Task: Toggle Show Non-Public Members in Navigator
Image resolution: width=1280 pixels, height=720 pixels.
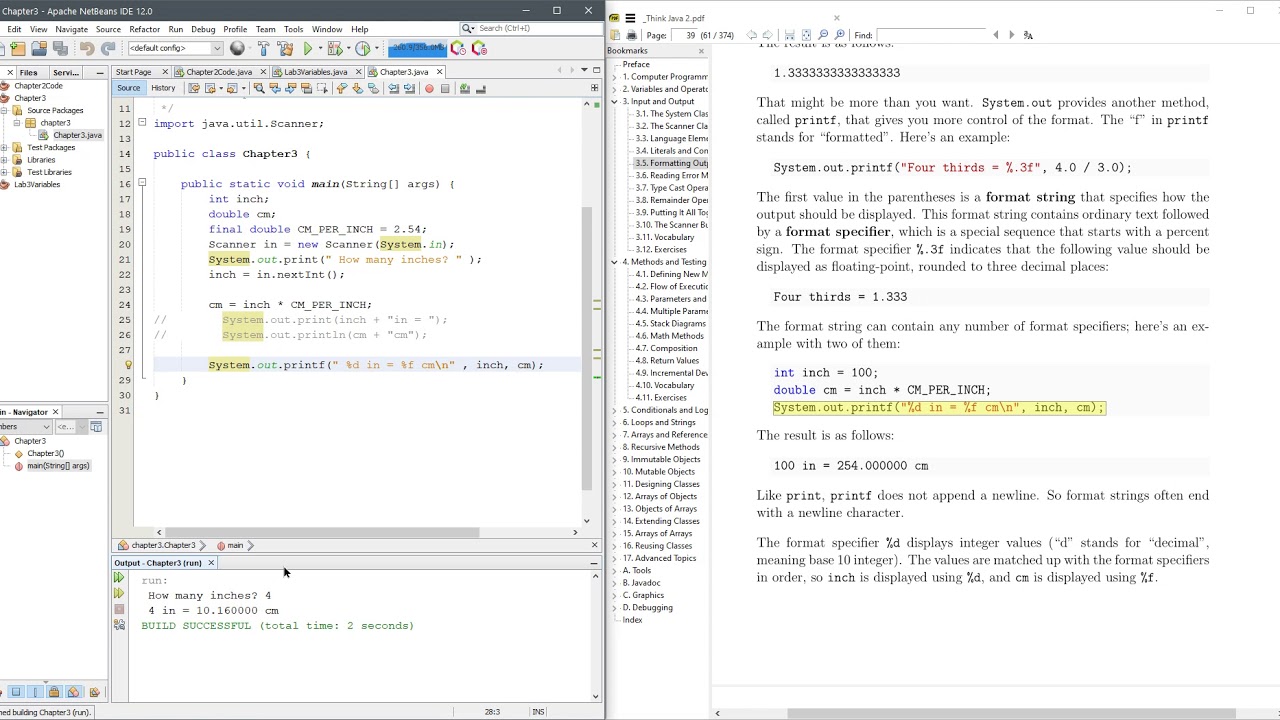Action: (x=54, y=692)
